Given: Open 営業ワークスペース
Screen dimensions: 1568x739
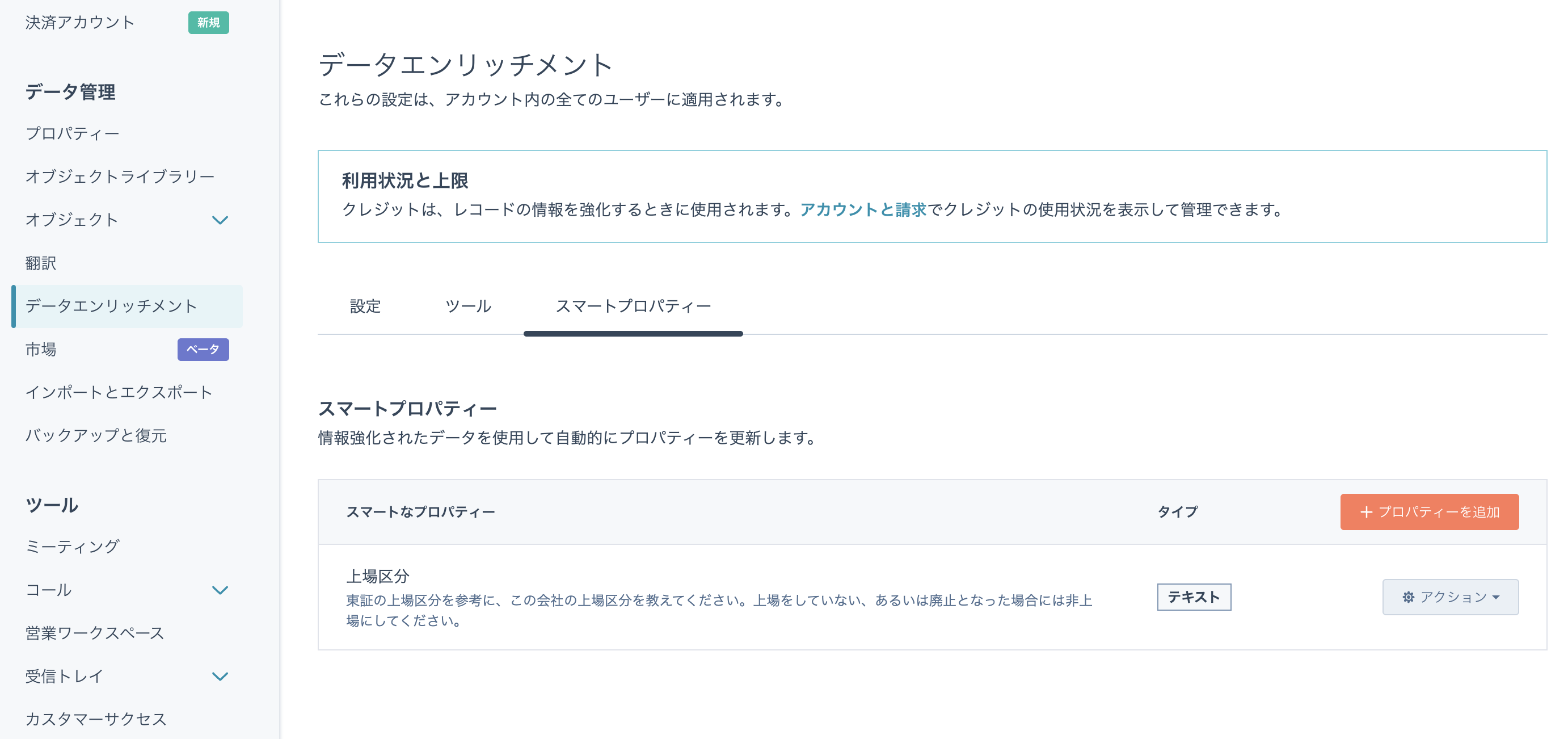Looking at the screenshot, I should click(x=95, y=633).
